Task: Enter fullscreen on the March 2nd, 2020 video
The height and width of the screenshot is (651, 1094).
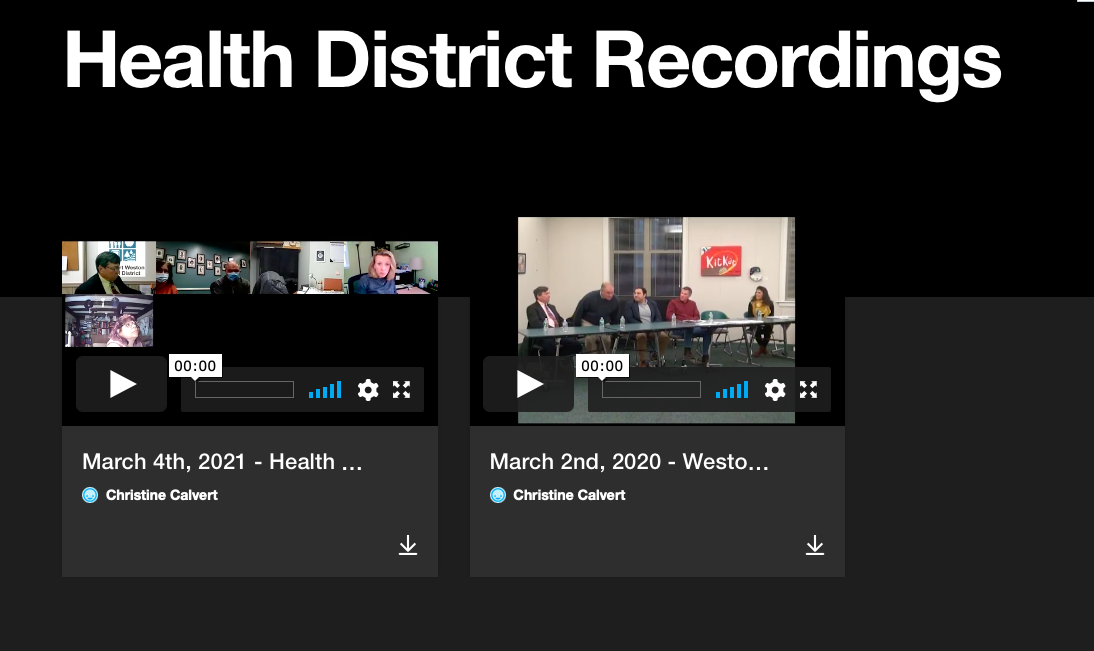Action: (x=808, y=390)
